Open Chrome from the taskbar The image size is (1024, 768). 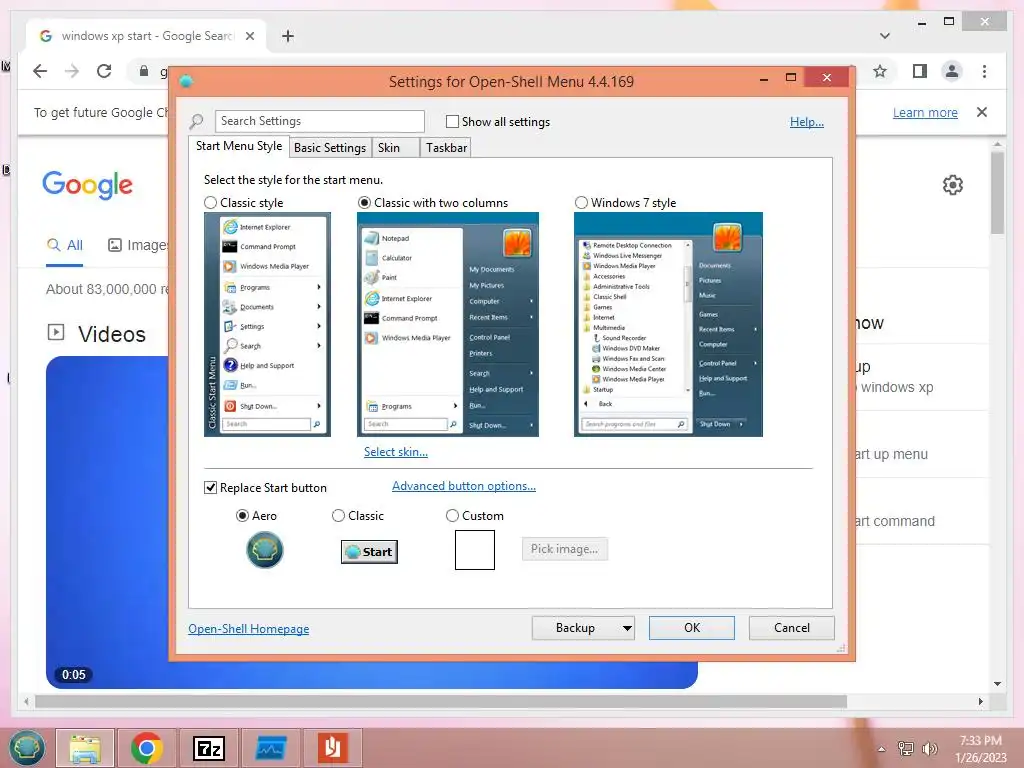[146, 748]
